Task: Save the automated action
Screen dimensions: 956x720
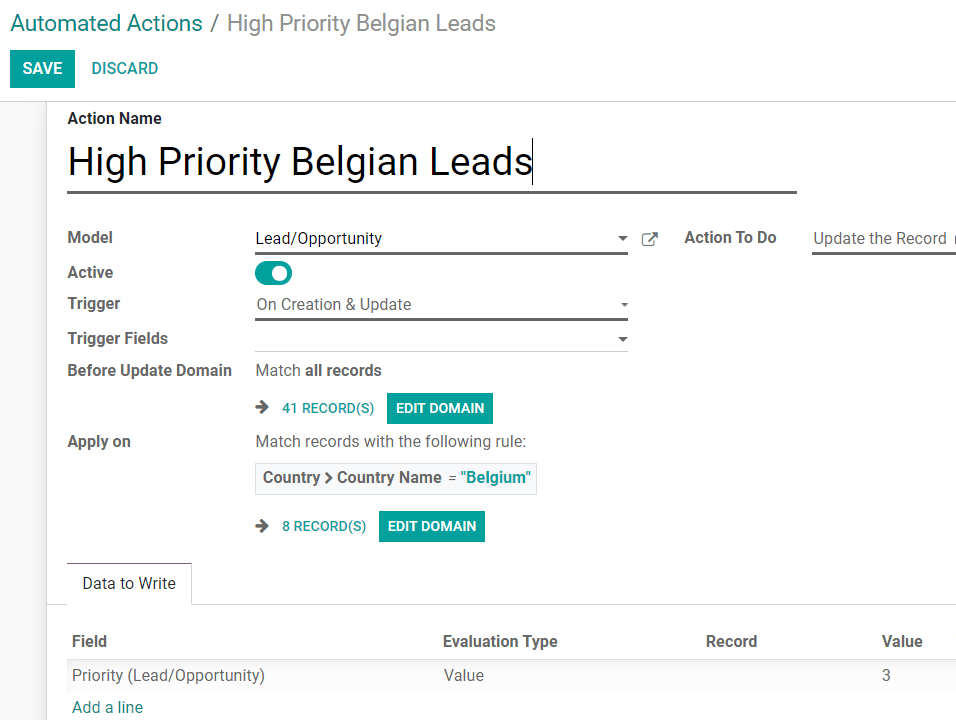Action: coord(42,68)
